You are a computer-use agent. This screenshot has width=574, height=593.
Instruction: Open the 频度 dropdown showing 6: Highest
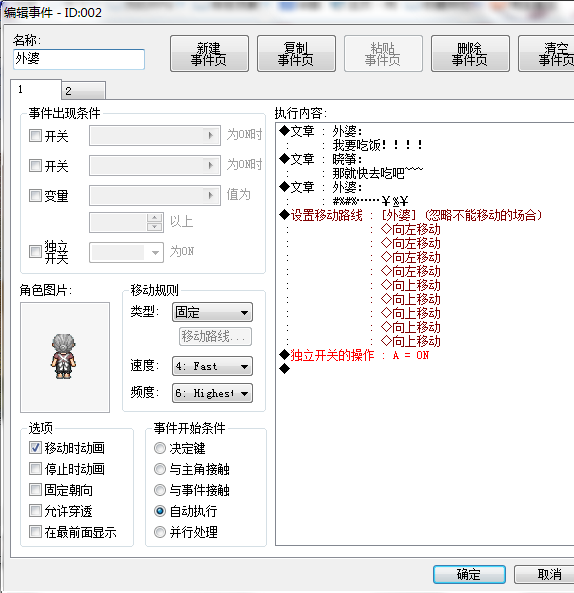coord(212,393)
